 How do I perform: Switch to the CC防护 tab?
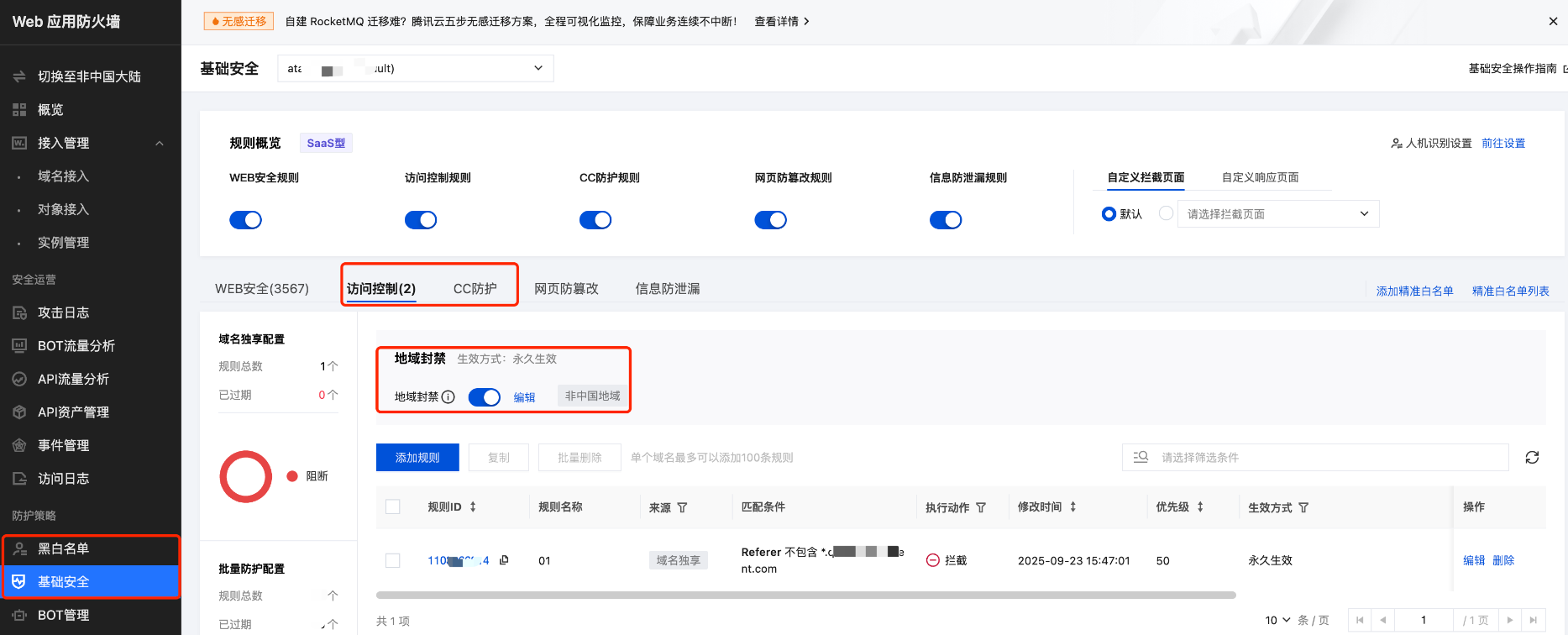pyautogui.click(x=475, y=289)
